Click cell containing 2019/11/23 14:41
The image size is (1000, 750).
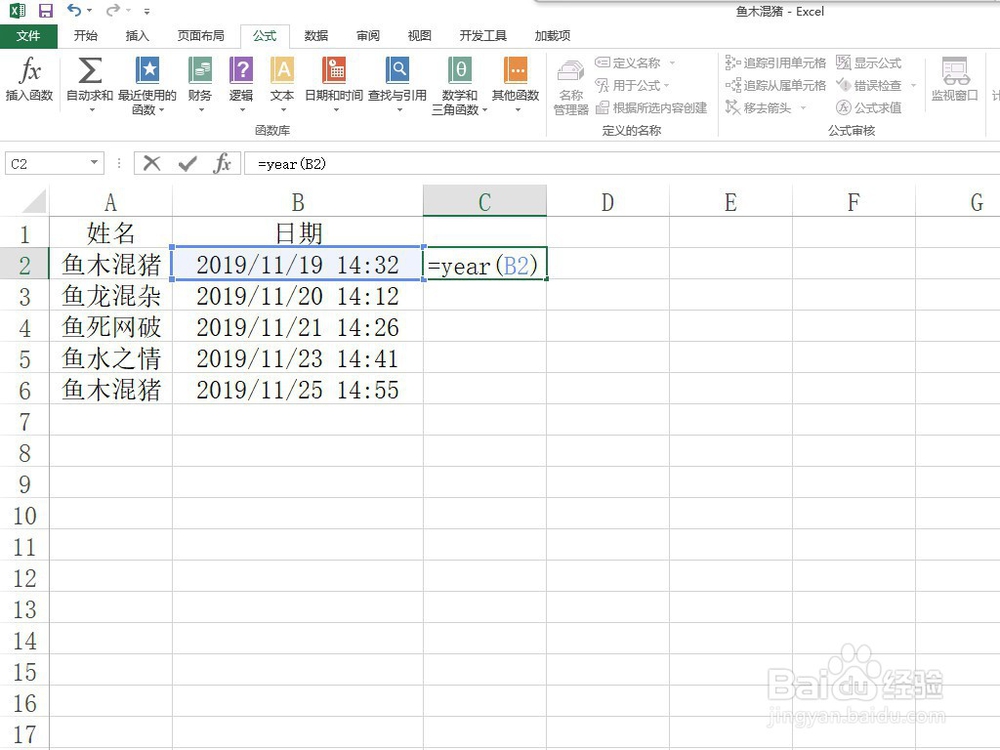point(298,358)
